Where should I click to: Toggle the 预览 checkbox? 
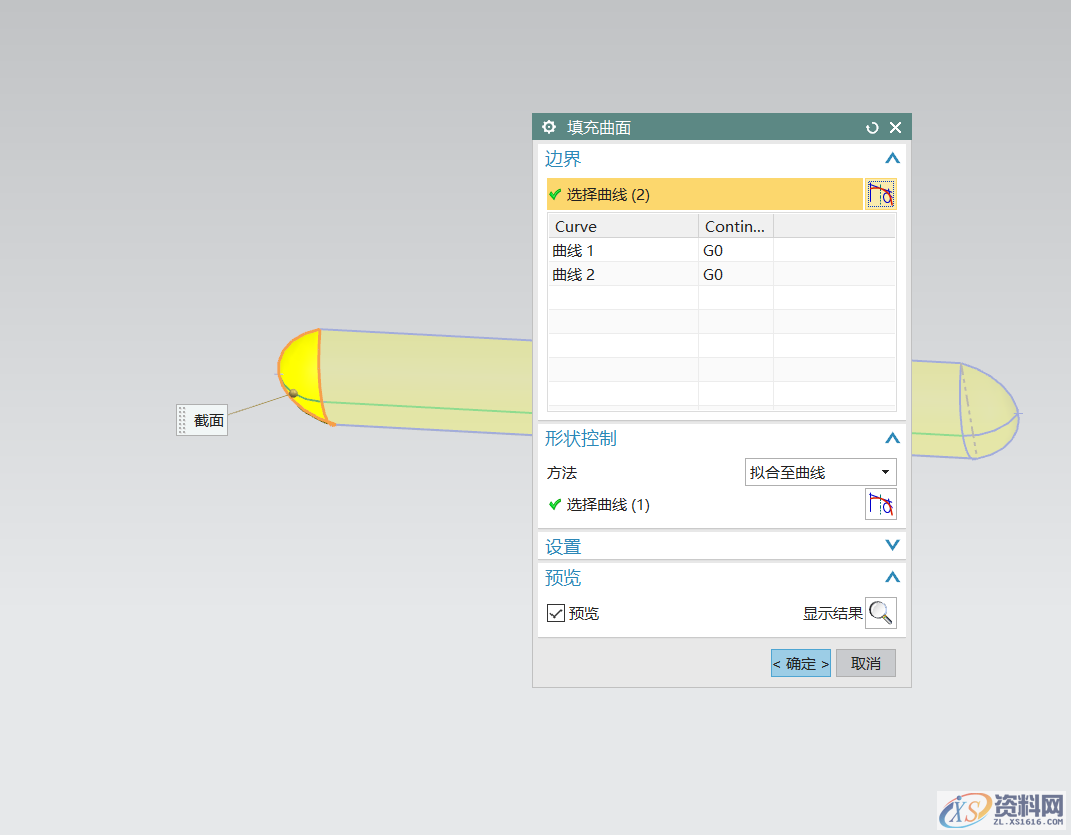[556, 613]
